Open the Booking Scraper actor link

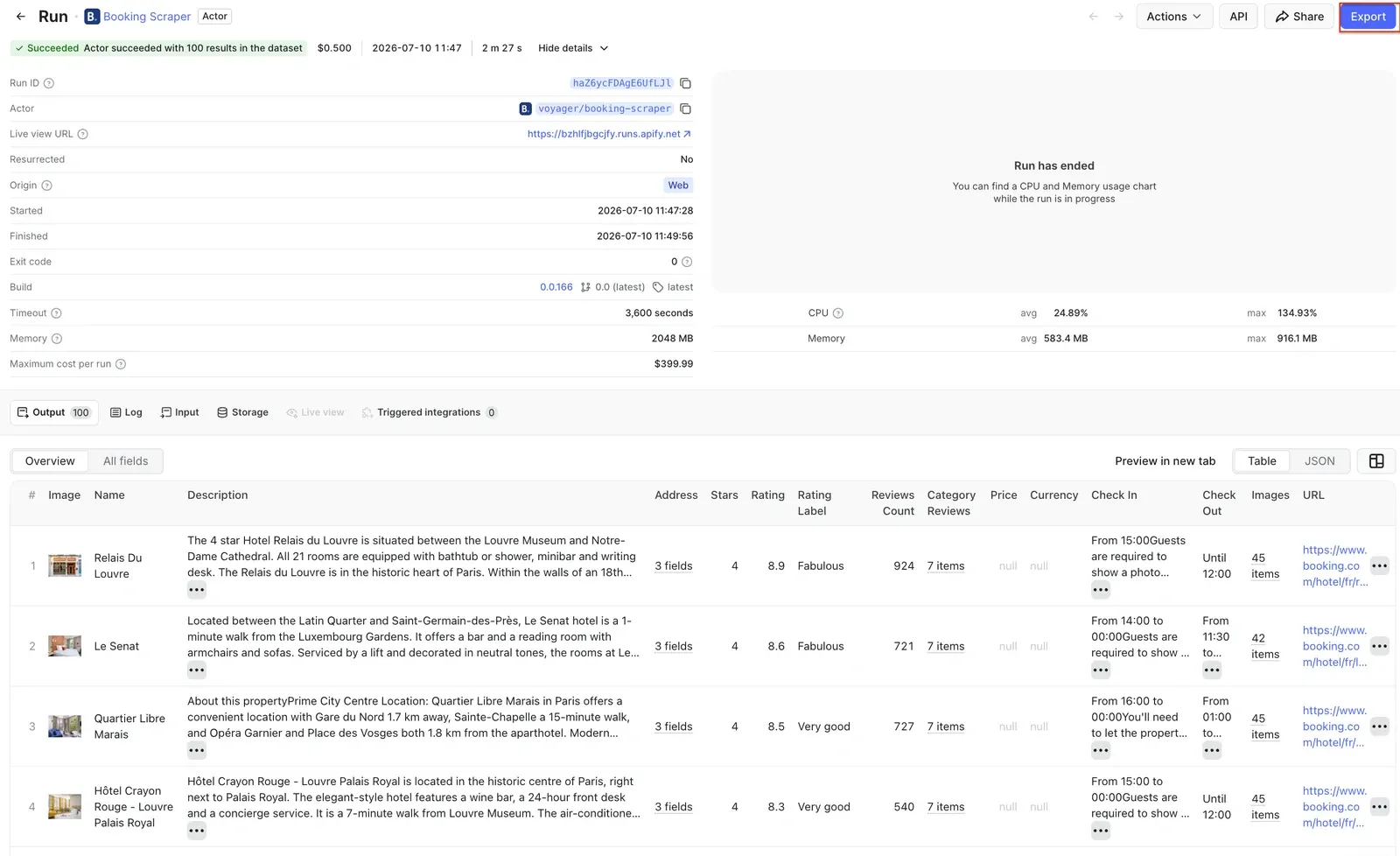coord(138,17)
